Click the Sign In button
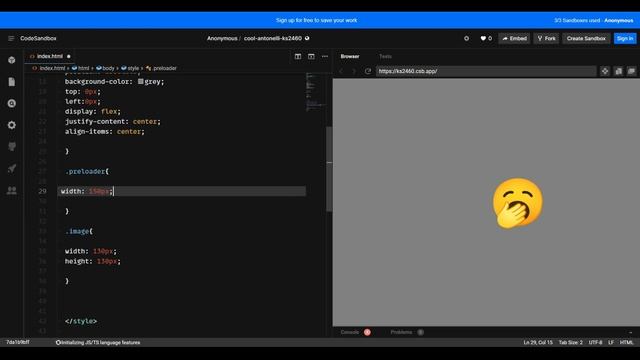The height and width of the screenshot is (360, 640). tap(625, 38)
